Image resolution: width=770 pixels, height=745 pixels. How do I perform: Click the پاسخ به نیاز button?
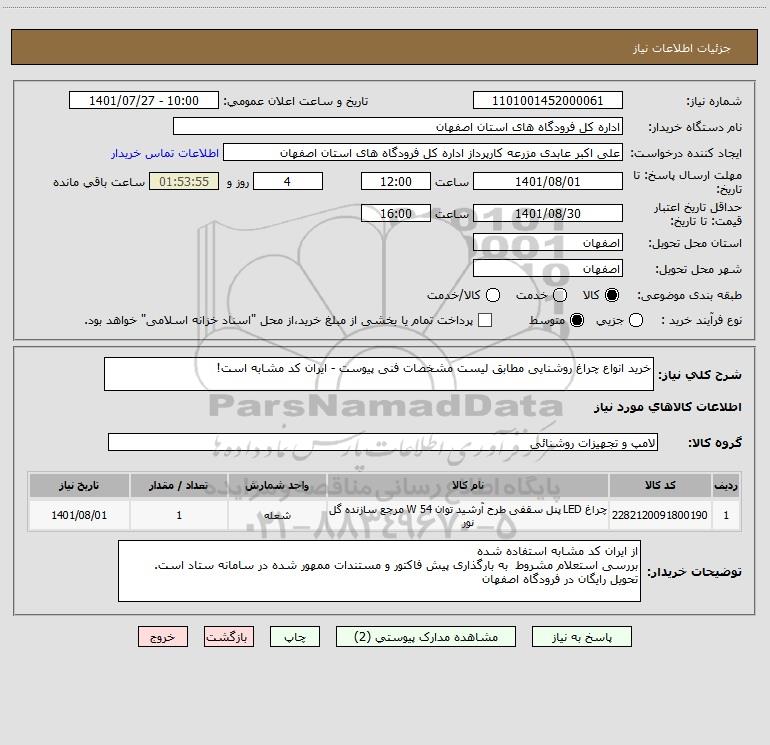click(x=581, y=637)
